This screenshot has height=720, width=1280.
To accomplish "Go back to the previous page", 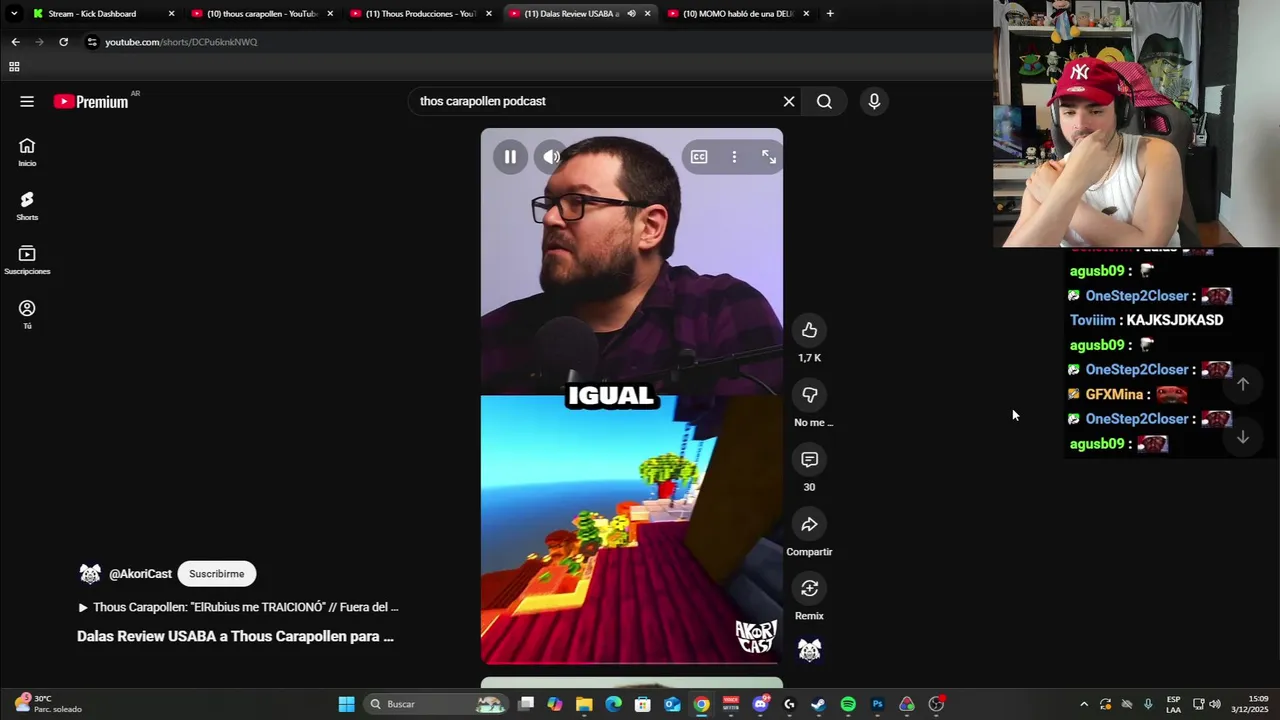I will coord(15,42).
